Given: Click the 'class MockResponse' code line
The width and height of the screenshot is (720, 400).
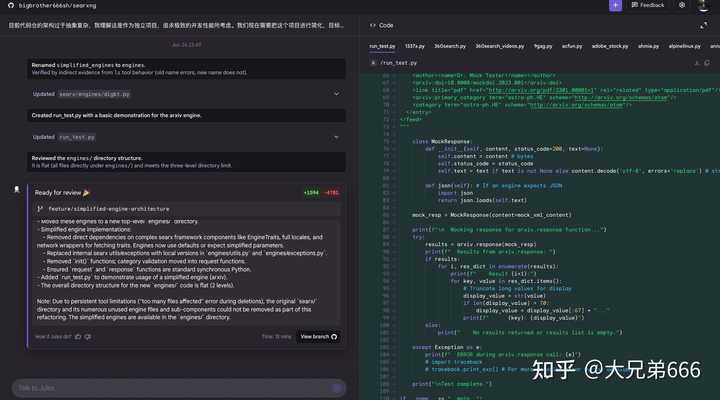Looking at the screenshot, I should click(x=441, y=141).
